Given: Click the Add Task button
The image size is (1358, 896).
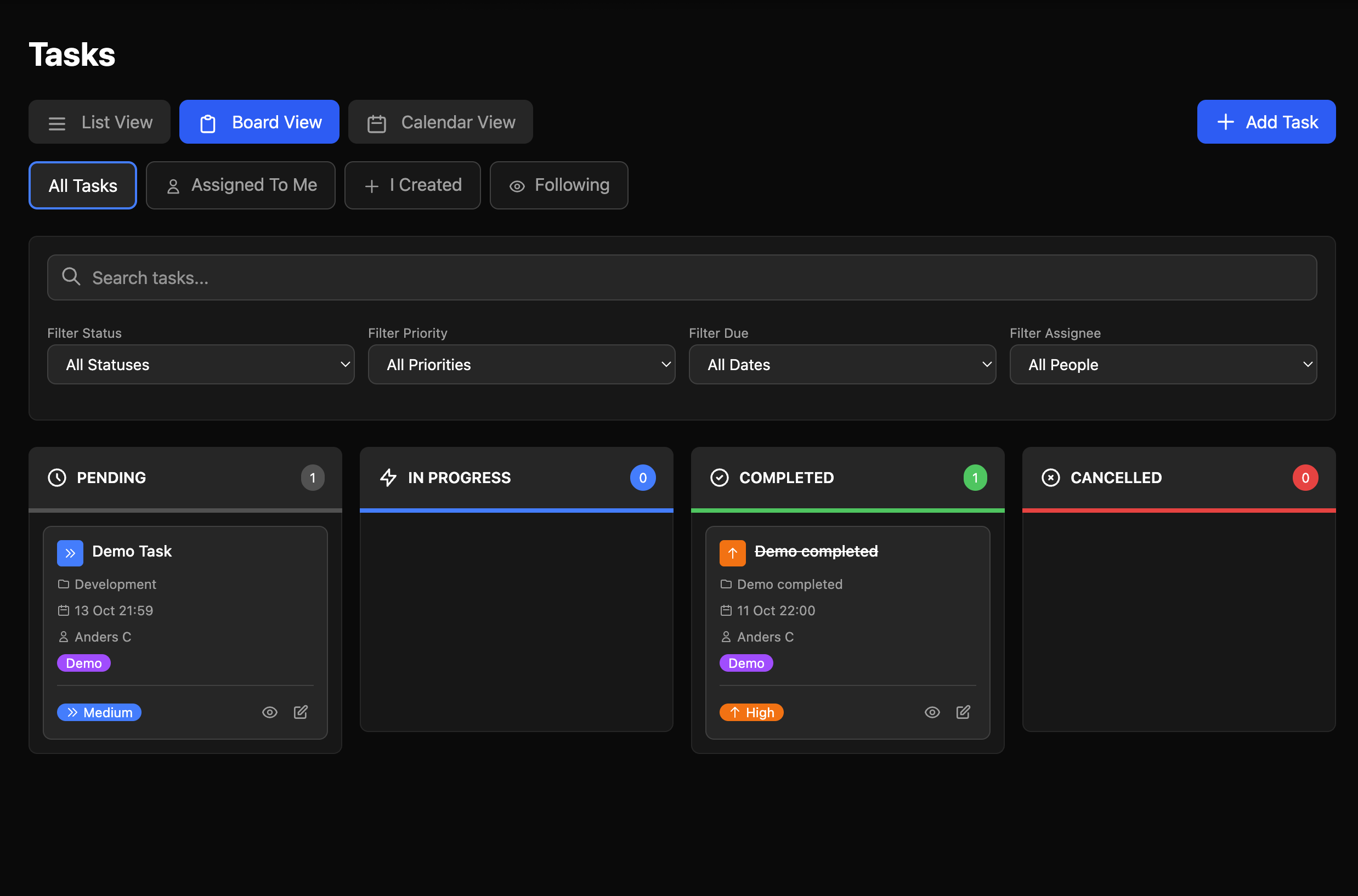Looking at the screenshot, I should (1266, 122).
